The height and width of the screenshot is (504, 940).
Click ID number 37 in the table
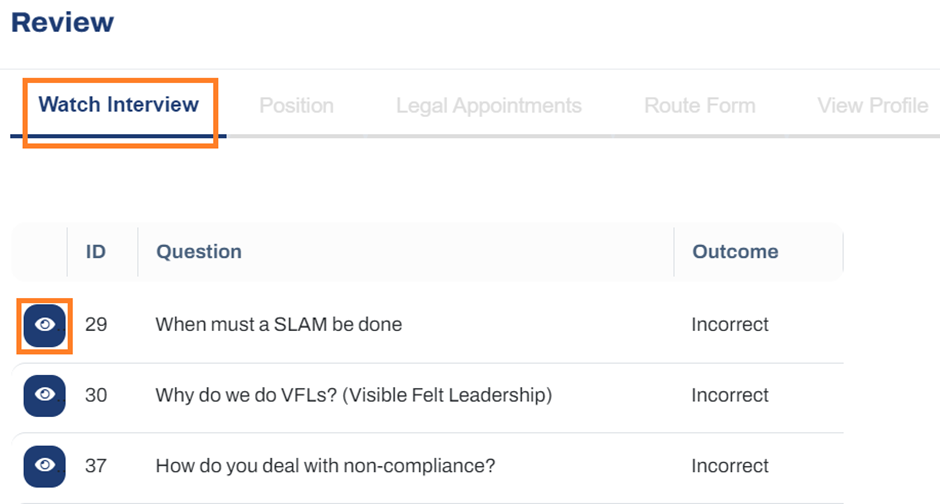coord(96,466)
